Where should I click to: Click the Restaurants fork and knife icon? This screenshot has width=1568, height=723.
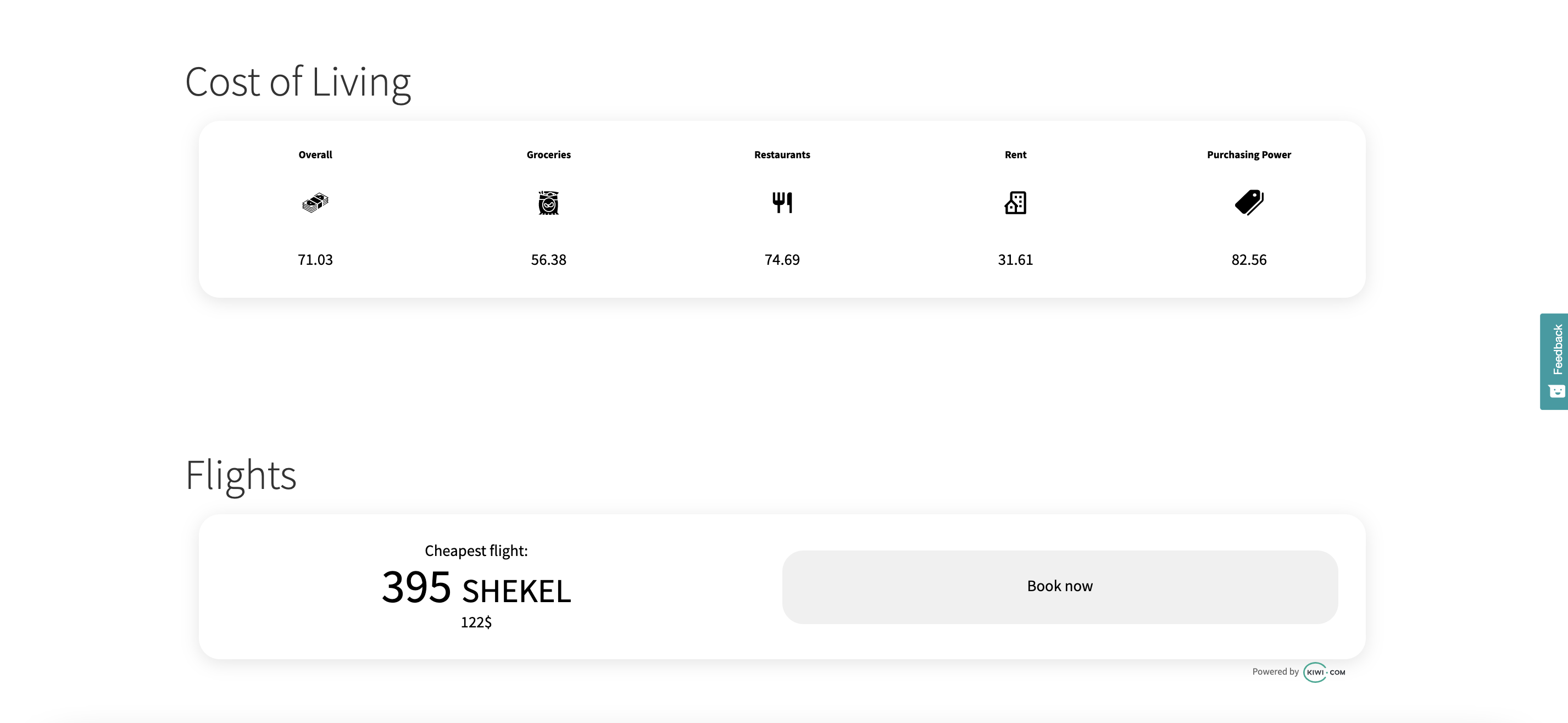[782, 203]
